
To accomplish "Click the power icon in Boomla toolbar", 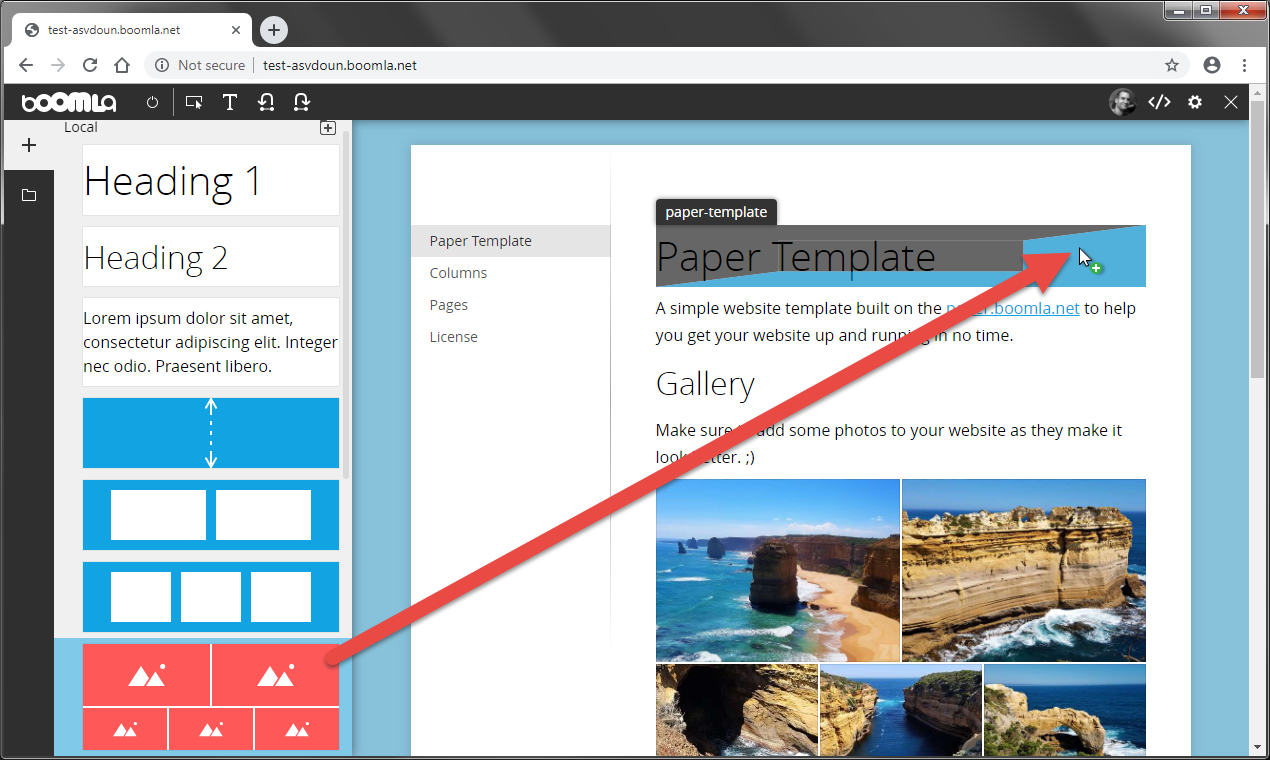I will click(x=152, y=102).
